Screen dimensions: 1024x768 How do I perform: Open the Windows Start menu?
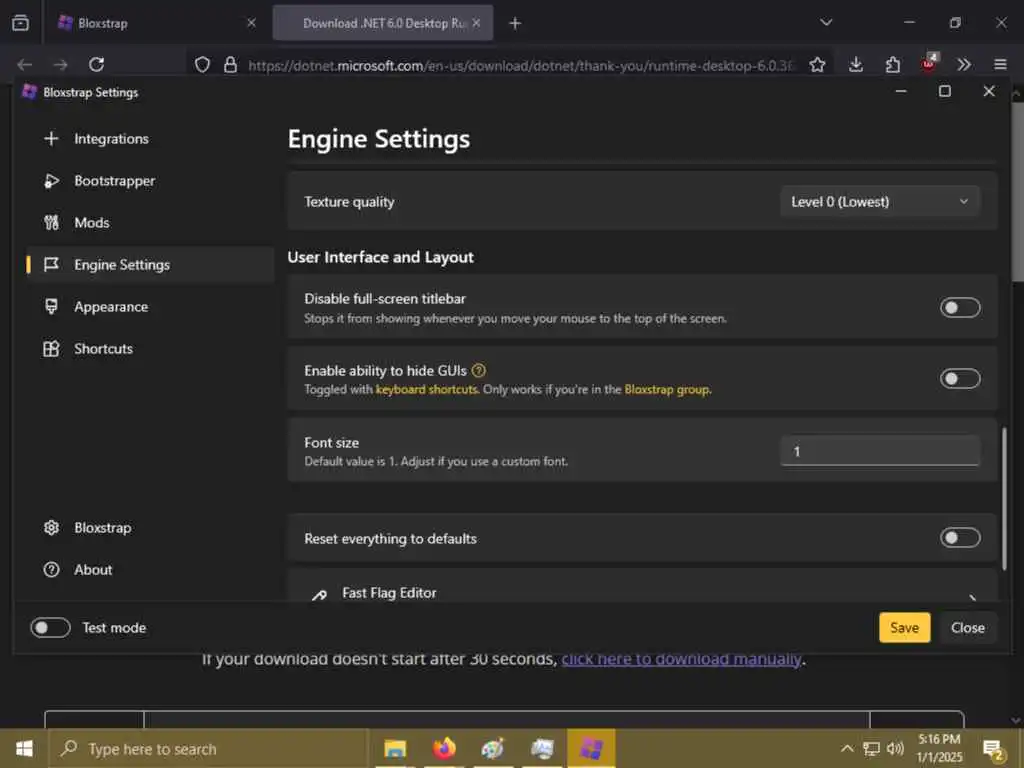(x=24, y=748)
